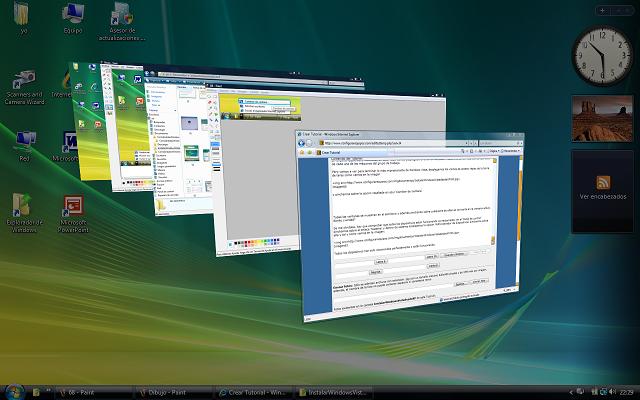Click the quick launch icon beside Start
The width and height of the screenshot is (640, 400).
[x=36, y=392]
